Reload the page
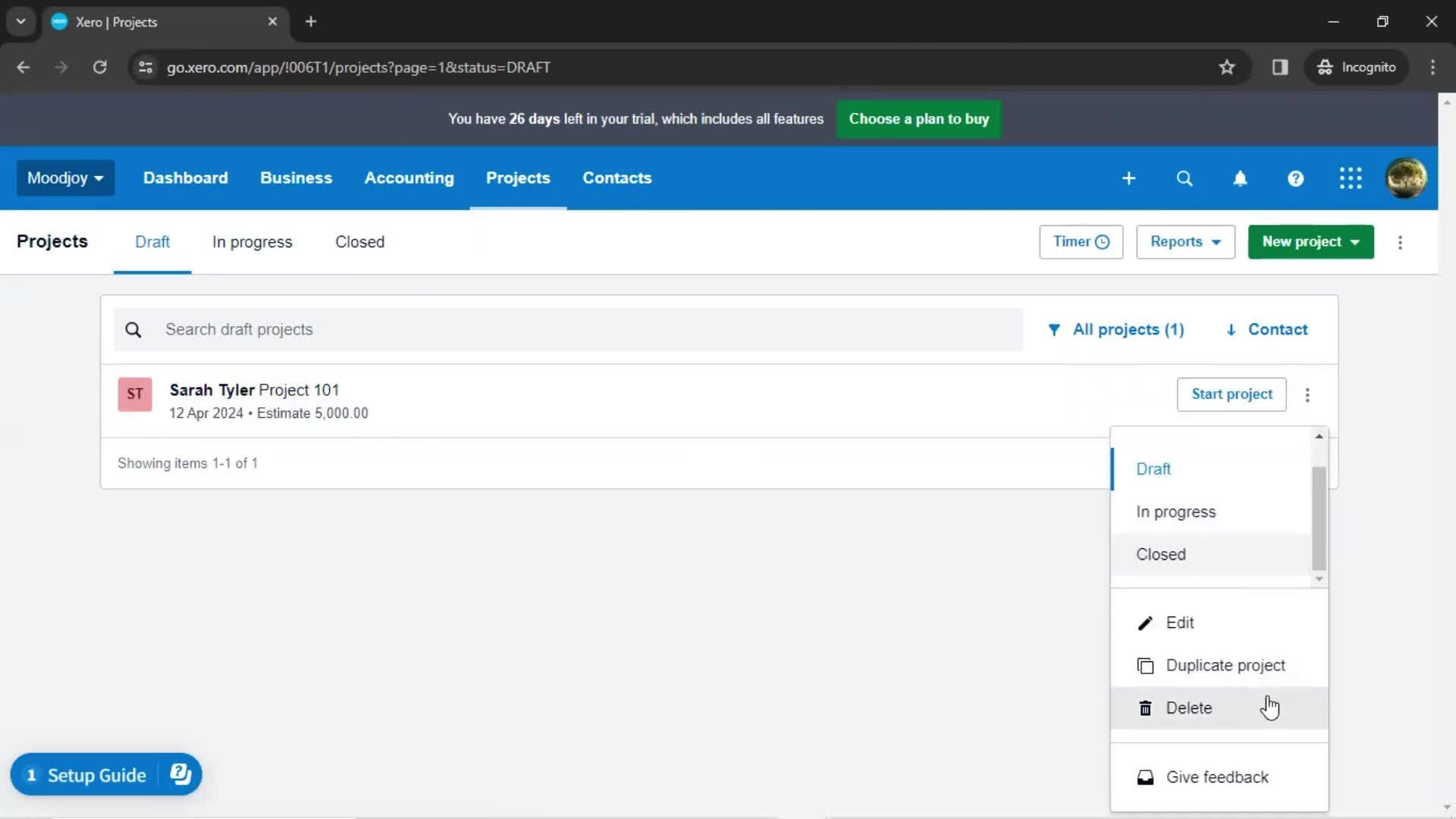The height and width of the screenshot is (819, 1456). [x=99, y=67]
